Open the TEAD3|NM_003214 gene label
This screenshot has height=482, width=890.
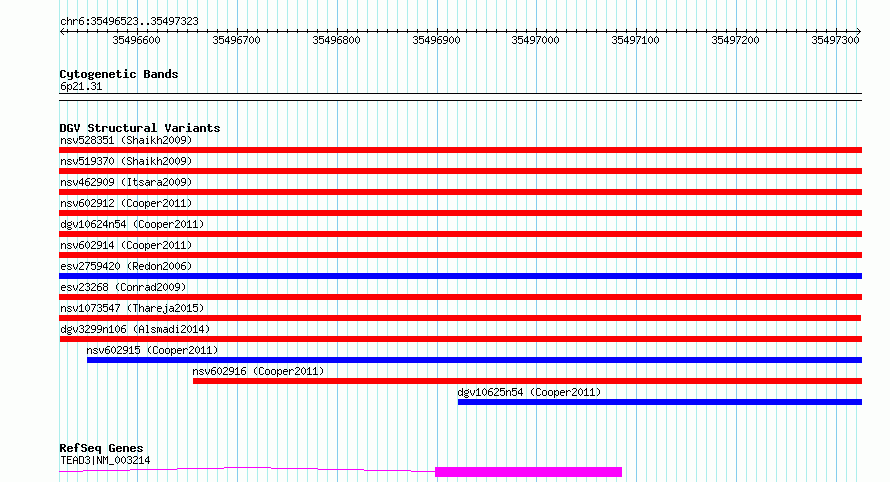pyautogui.click(x=105, y=460)
